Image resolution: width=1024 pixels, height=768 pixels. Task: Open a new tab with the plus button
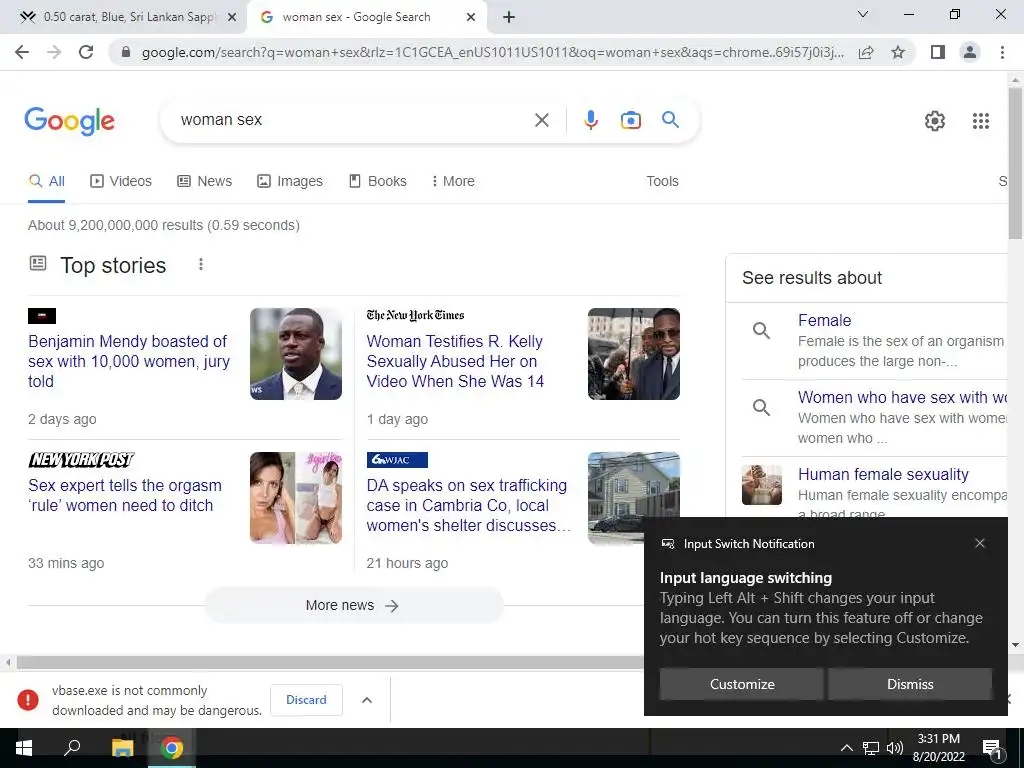pos(509,17)
